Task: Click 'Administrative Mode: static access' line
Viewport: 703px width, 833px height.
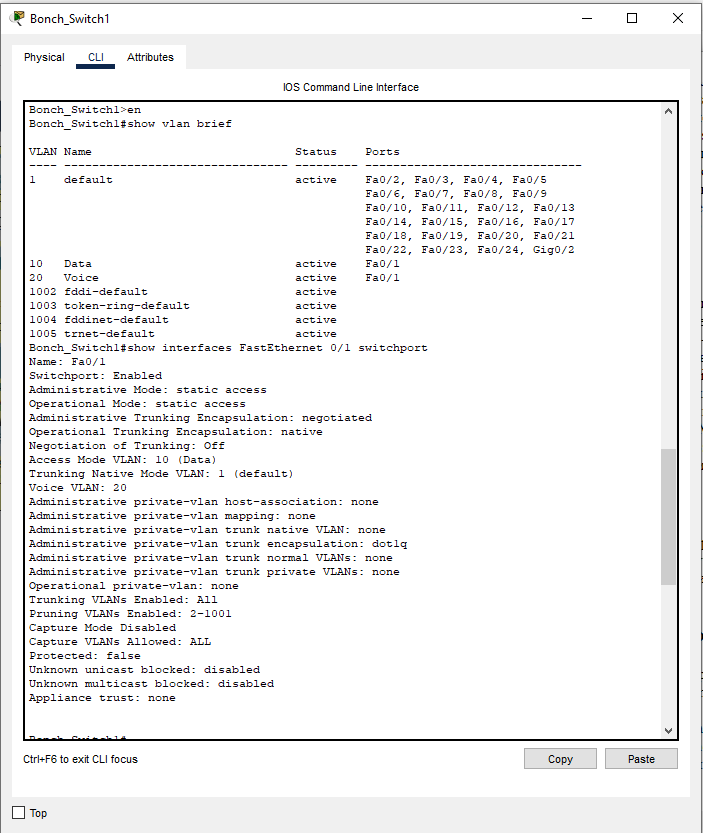Action: [148, 390]
